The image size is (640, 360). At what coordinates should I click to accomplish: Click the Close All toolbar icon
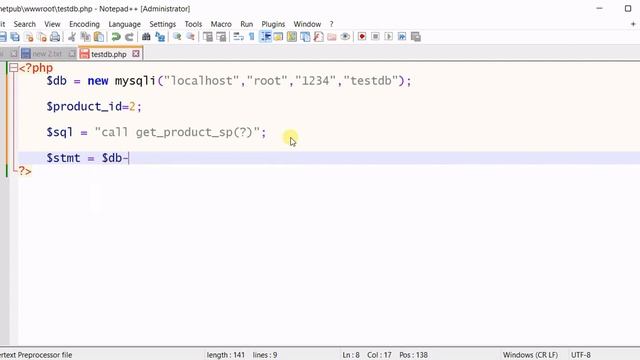pyautogui.click(x=42, y=37)
